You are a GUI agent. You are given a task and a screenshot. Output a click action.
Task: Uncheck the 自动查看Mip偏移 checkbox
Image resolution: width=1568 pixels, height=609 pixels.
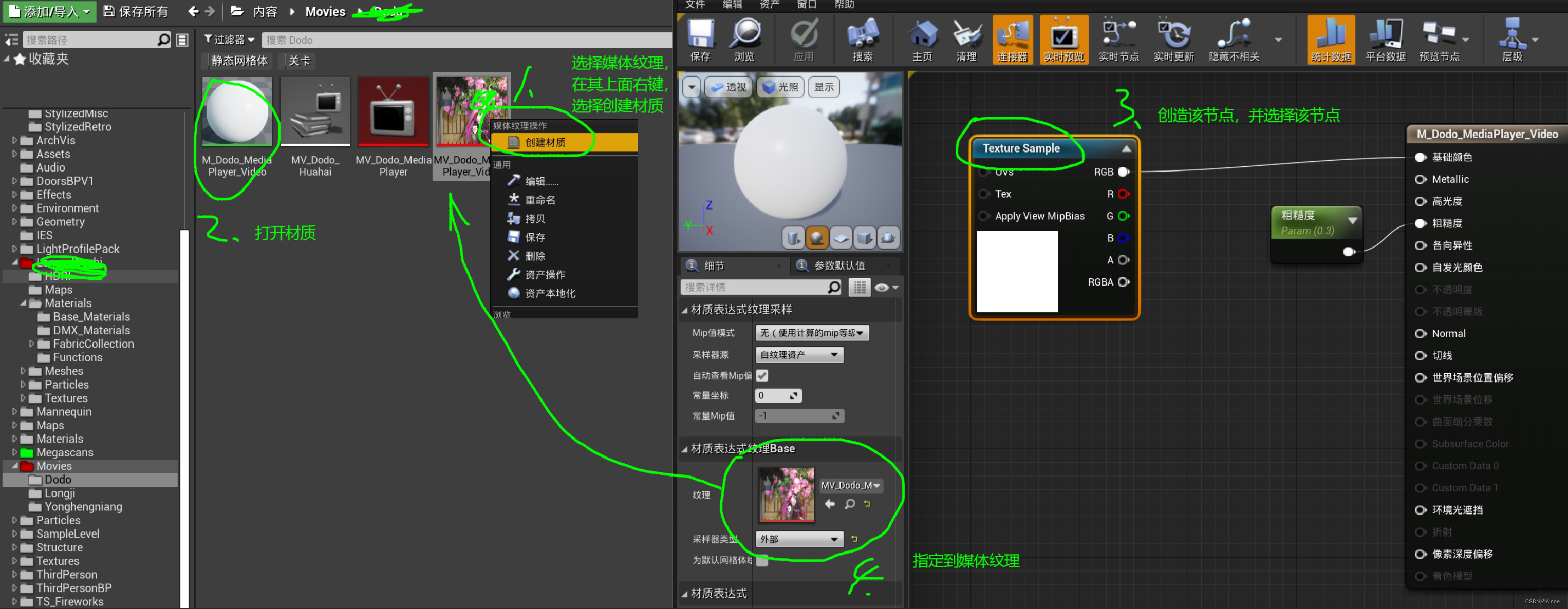coord(762,375)
